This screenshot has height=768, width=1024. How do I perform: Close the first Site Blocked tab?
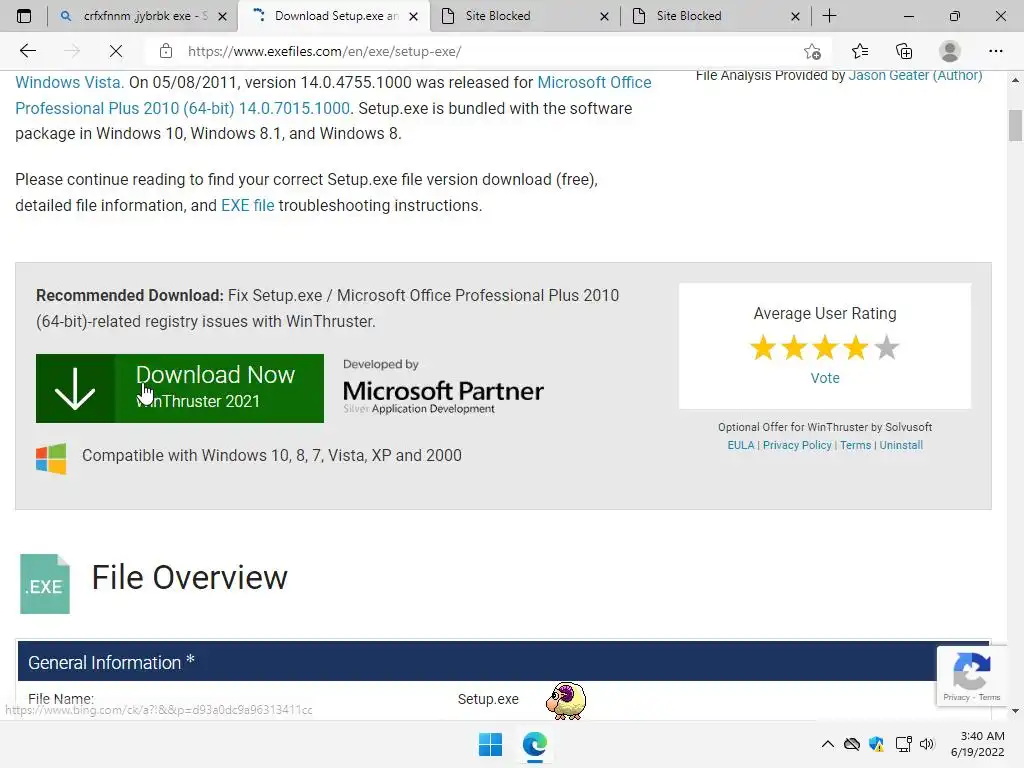tap(604, 16)
